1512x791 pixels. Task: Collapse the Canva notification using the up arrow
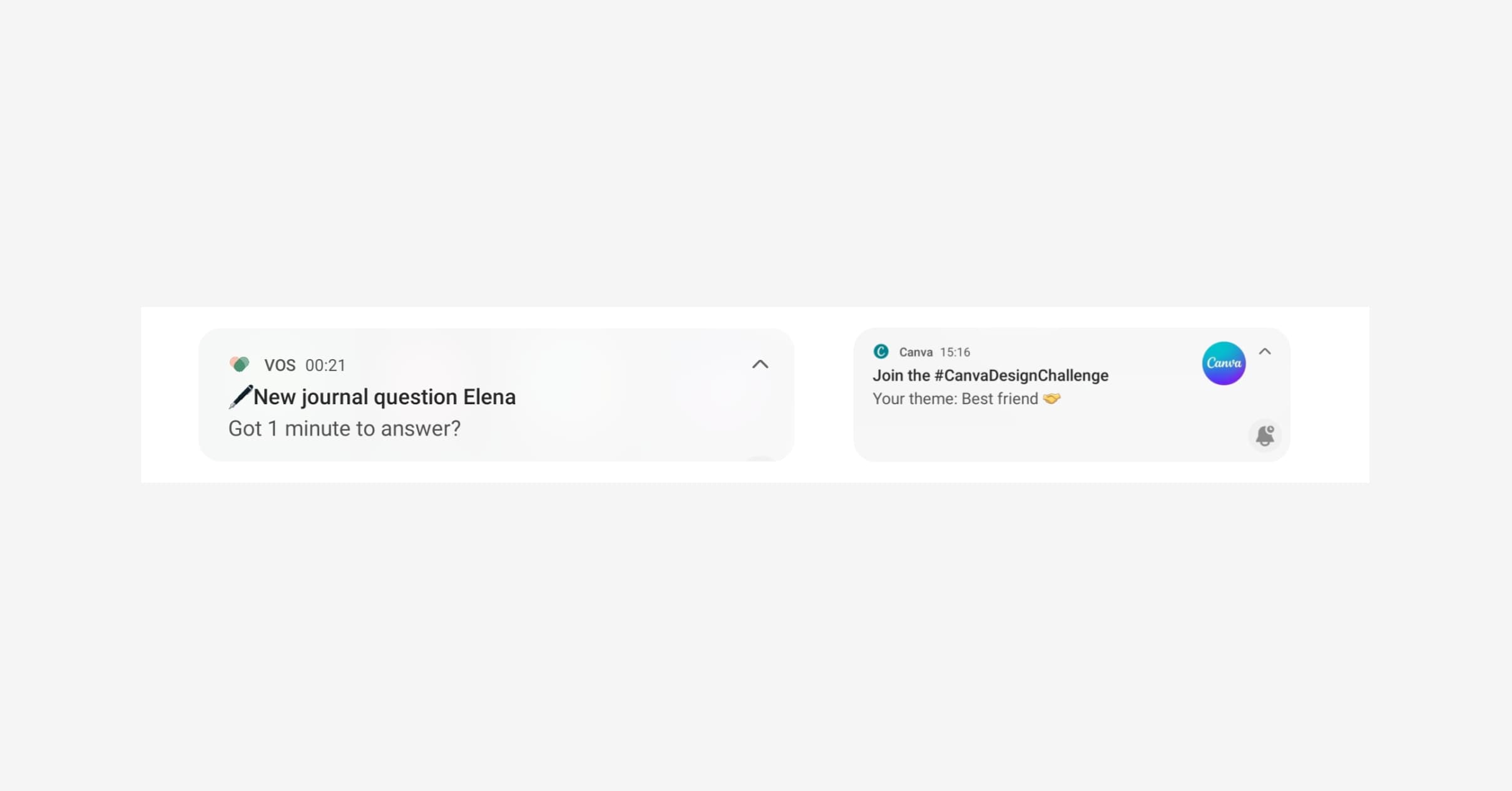tap(1265, 351)
